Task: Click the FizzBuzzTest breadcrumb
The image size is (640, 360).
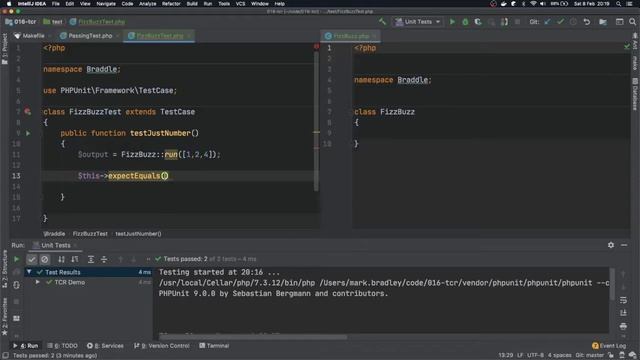Action: pos(90,234)
